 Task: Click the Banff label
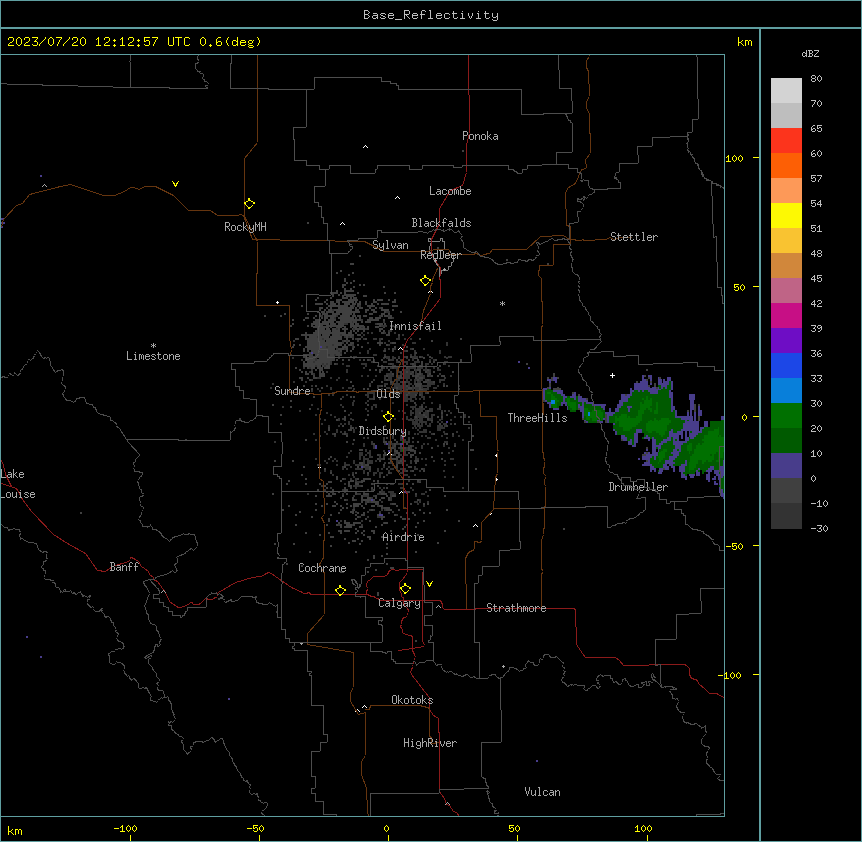tap(124, 567)
